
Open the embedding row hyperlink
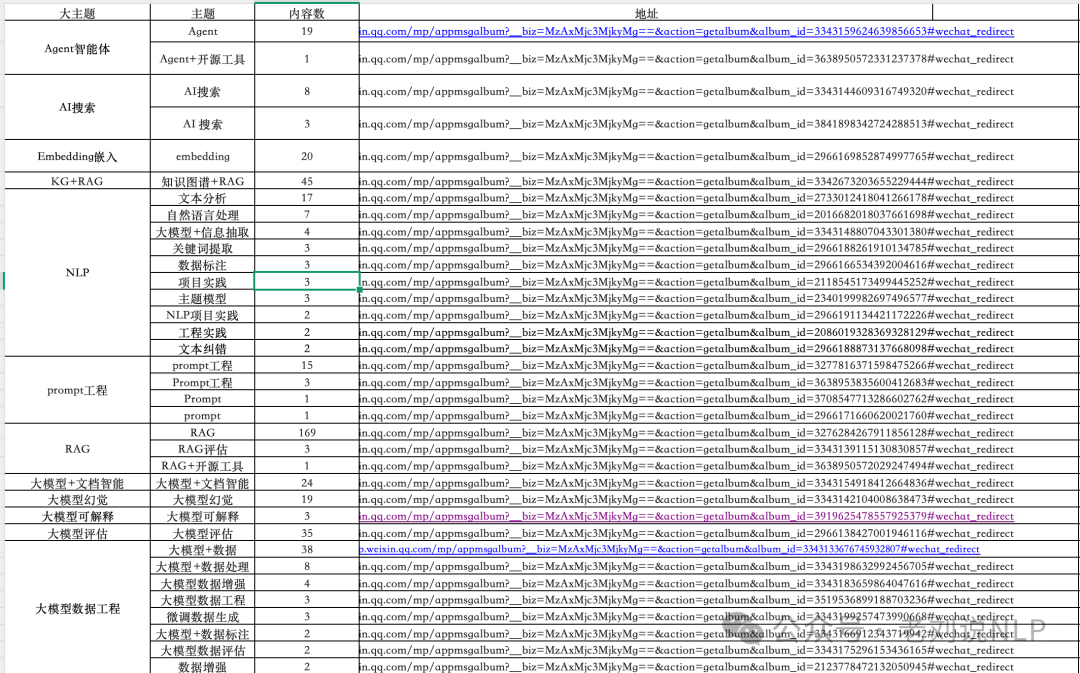(690, 156)
